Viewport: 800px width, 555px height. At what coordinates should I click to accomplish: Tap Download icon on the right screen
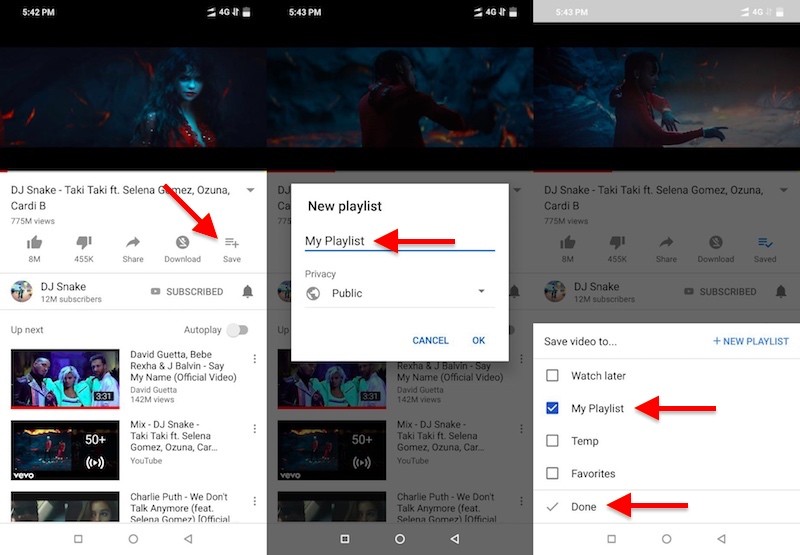[x=716, y=242]
